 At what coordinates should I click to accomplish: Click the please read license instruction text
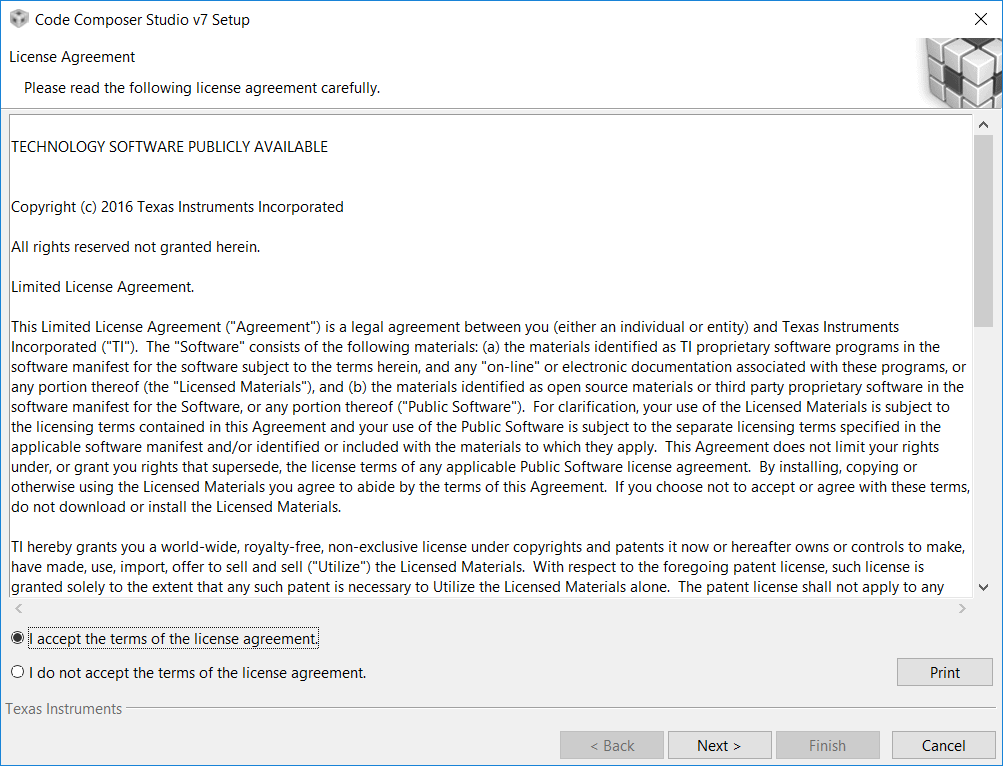[202, 88]
